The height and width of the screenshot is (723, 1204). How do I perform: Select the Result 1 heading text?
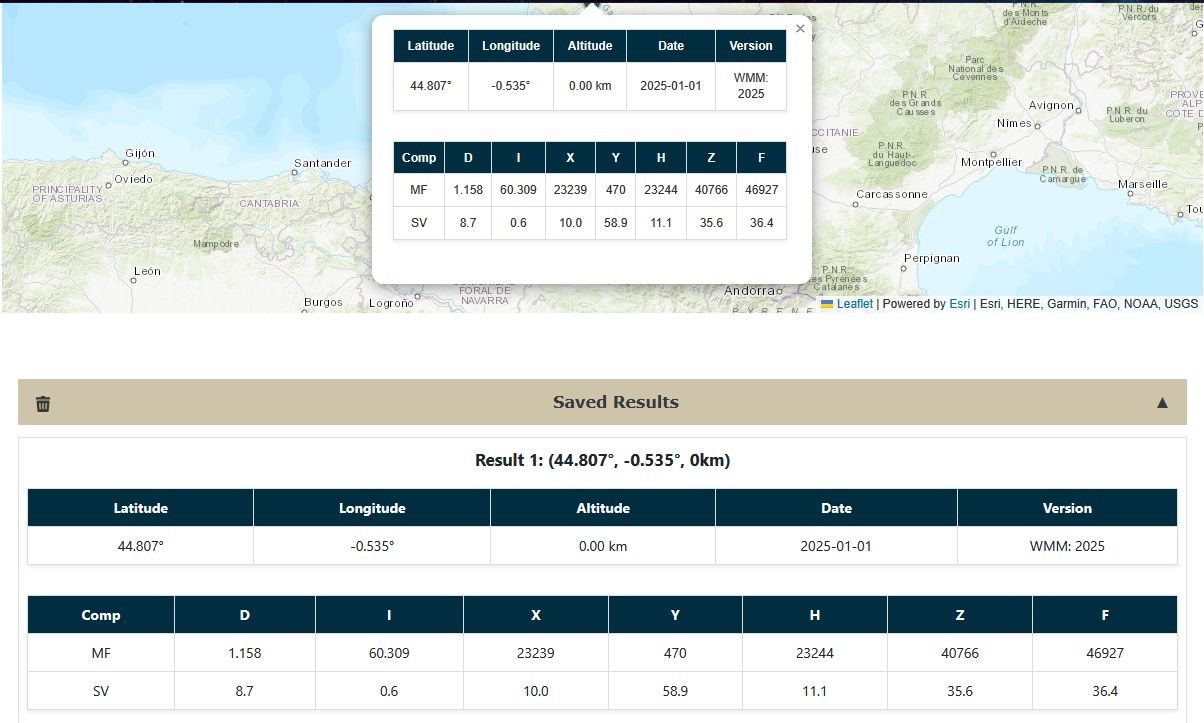pos(602,461)
